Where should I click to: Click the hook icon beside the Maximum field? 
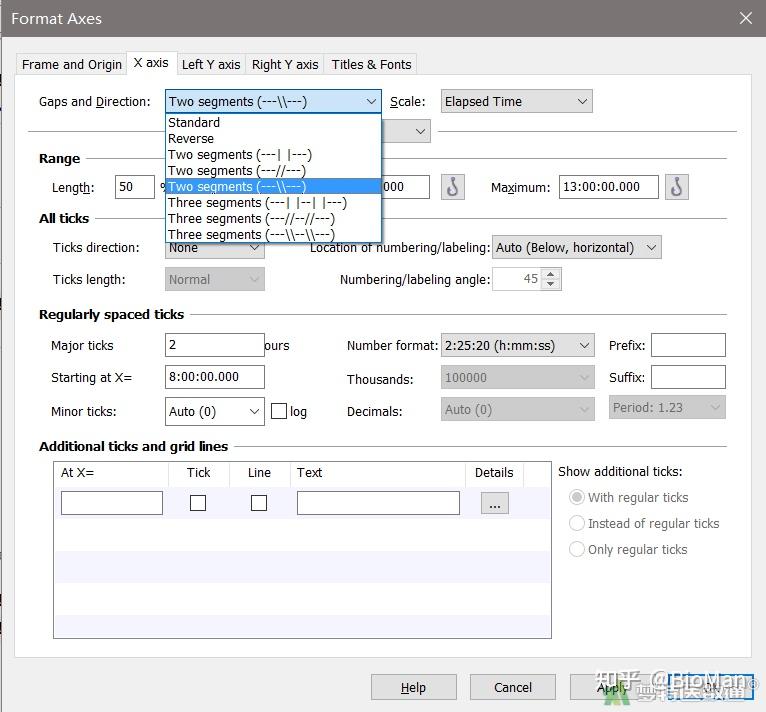click(677, 187)
